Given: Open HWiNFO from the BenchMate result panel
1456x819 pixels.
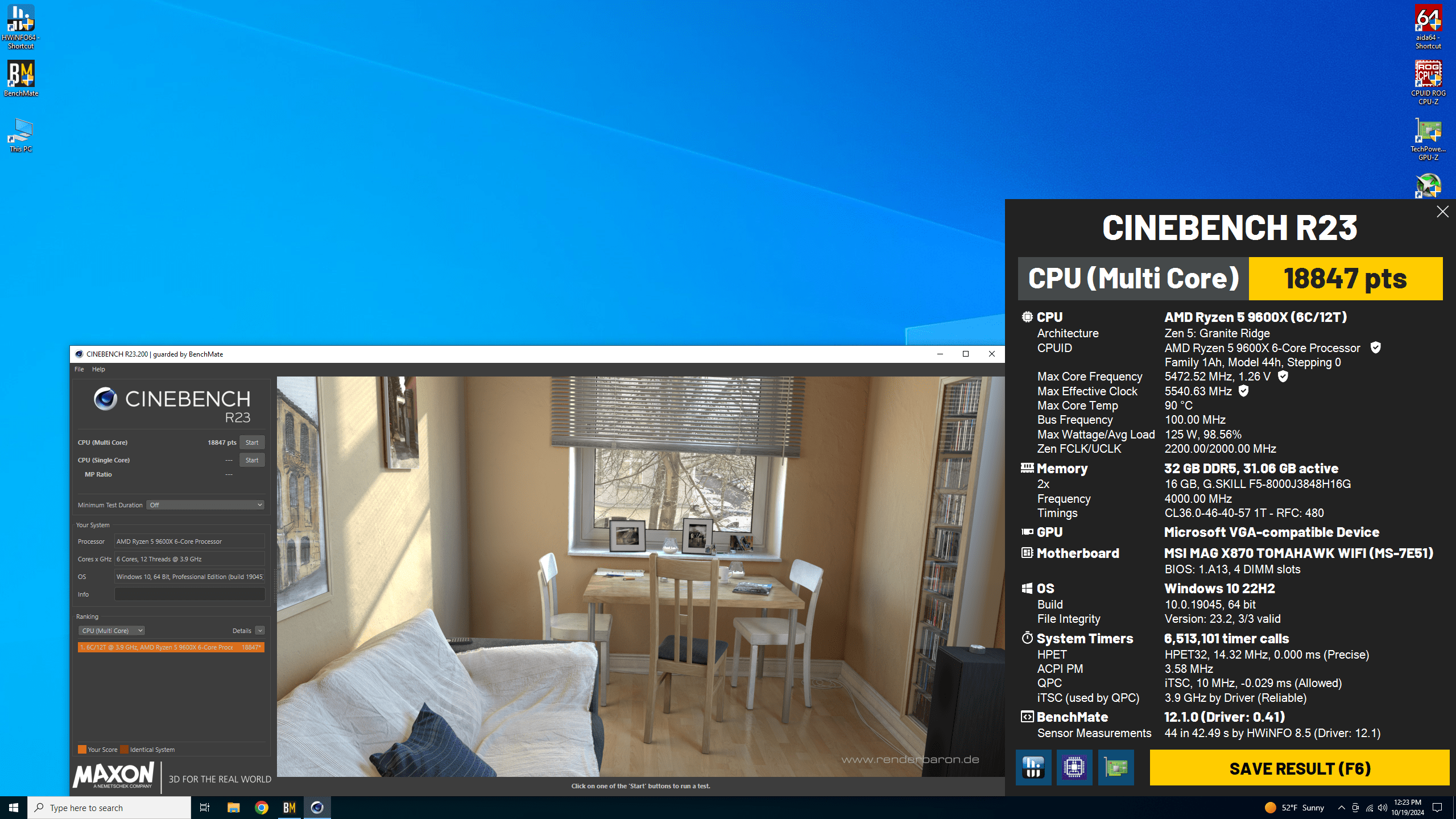Looking at the screenshot, I should (x=1033, y=767).
